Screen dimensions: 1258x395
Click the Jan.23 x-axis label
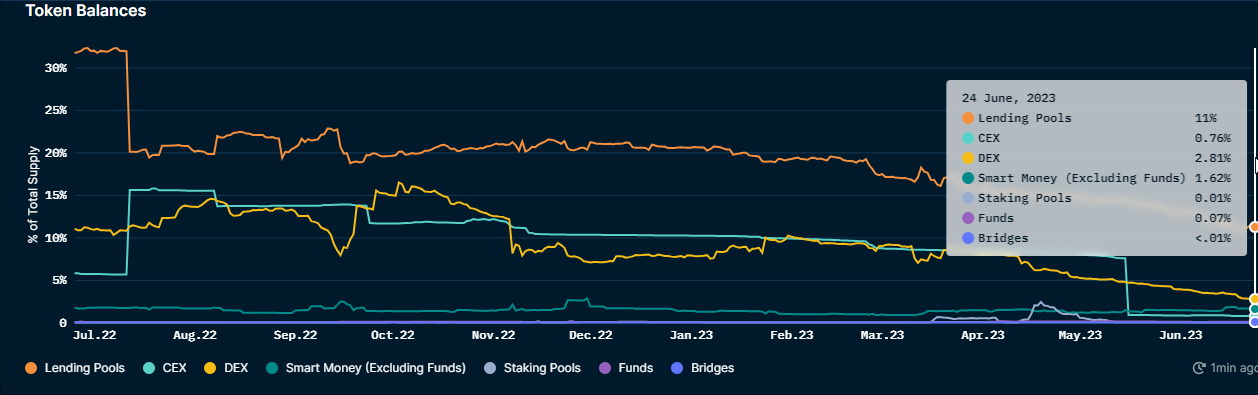pos(691,336)
